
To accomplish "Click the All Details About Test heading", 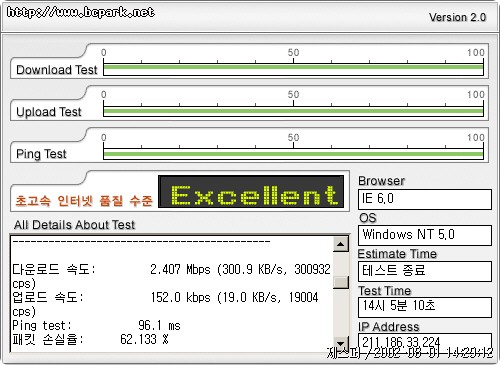I will click(74, 225).
